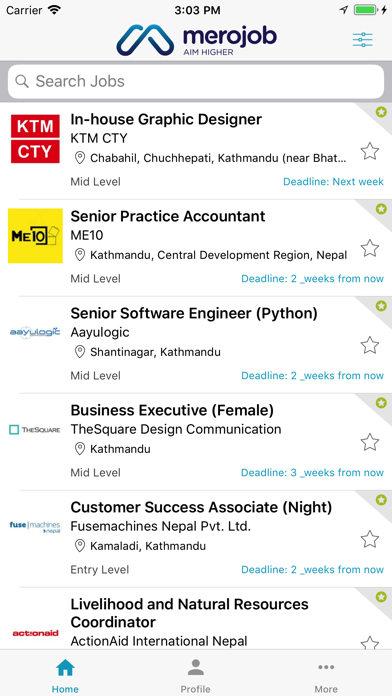This screenshot has width=392, height=696.
Task: Click the Fusemachines Nepal logo
Action: click(35, 527)
